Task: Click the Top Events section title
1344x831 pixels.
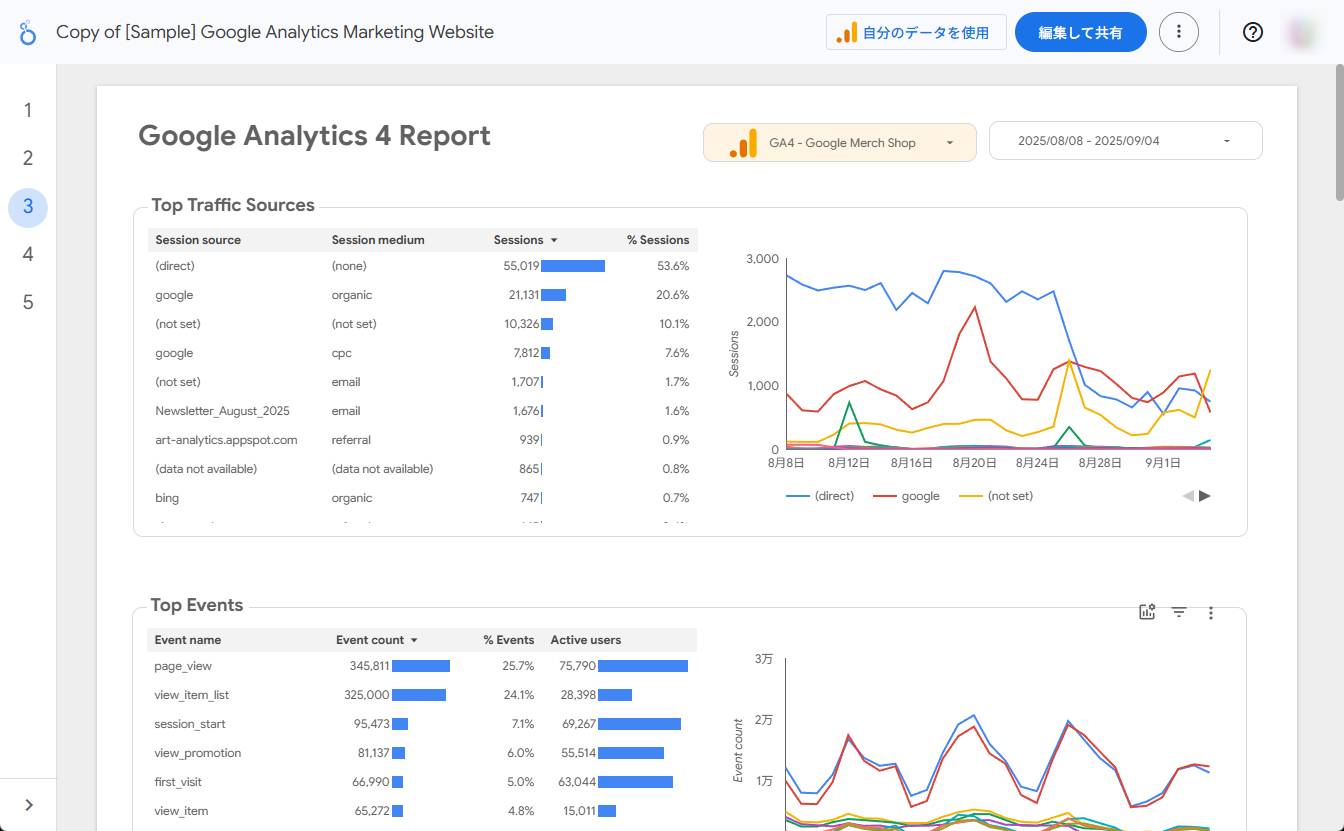Action: pos(197,605)
